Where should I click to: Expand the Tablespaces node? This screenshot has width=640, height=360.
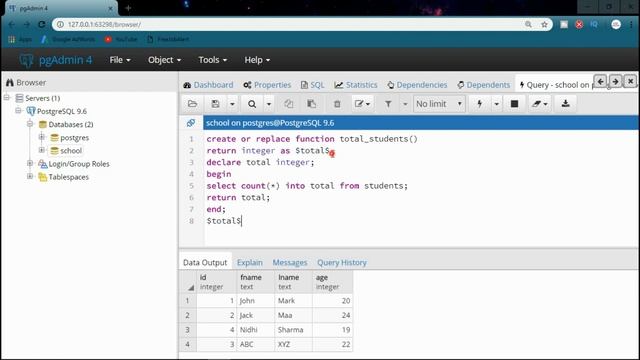[x=30, y=176]
